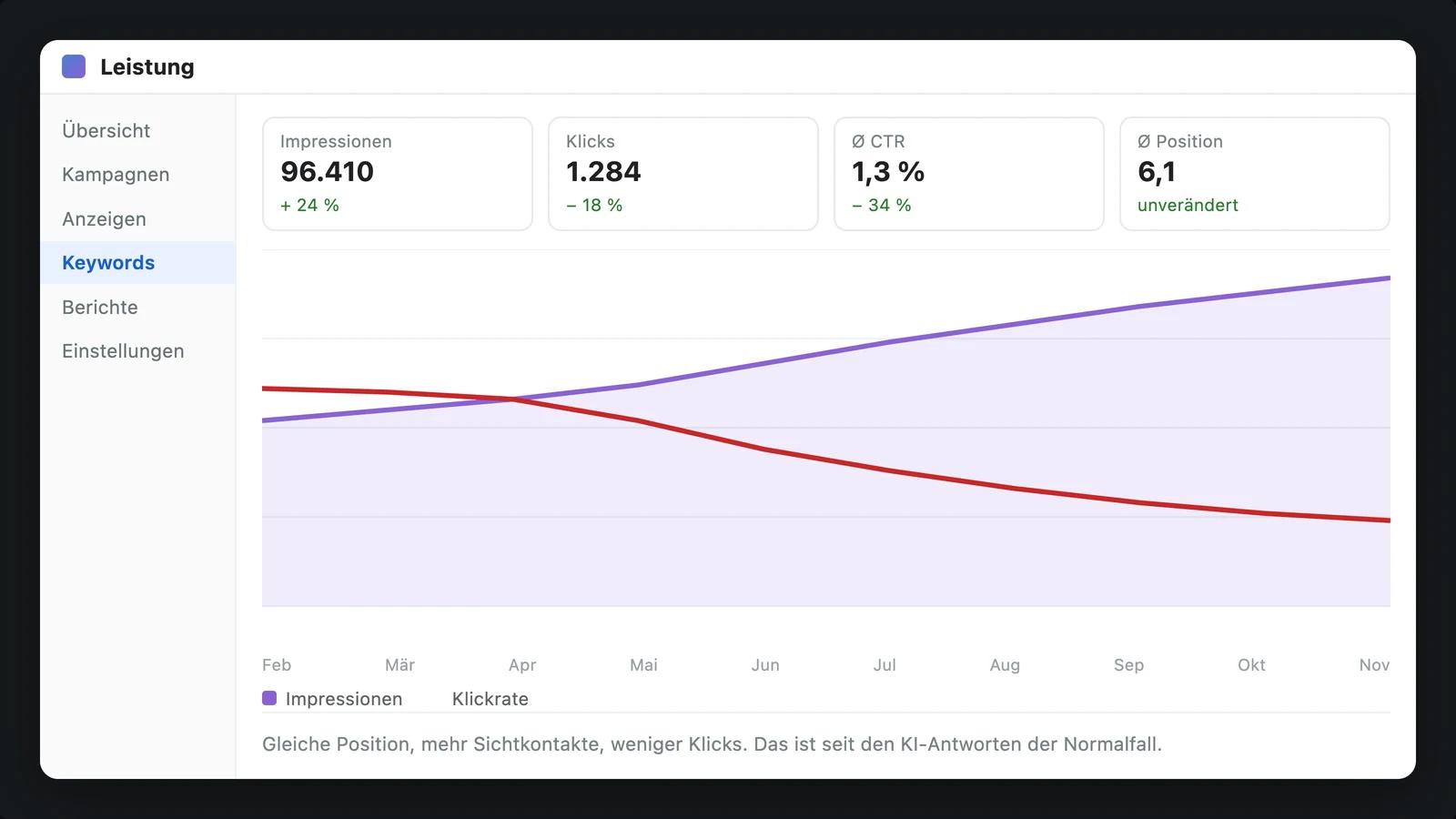This screenshot has width=1456, height=819.
Task: Click the Jun month axis label
Action: 765,665
